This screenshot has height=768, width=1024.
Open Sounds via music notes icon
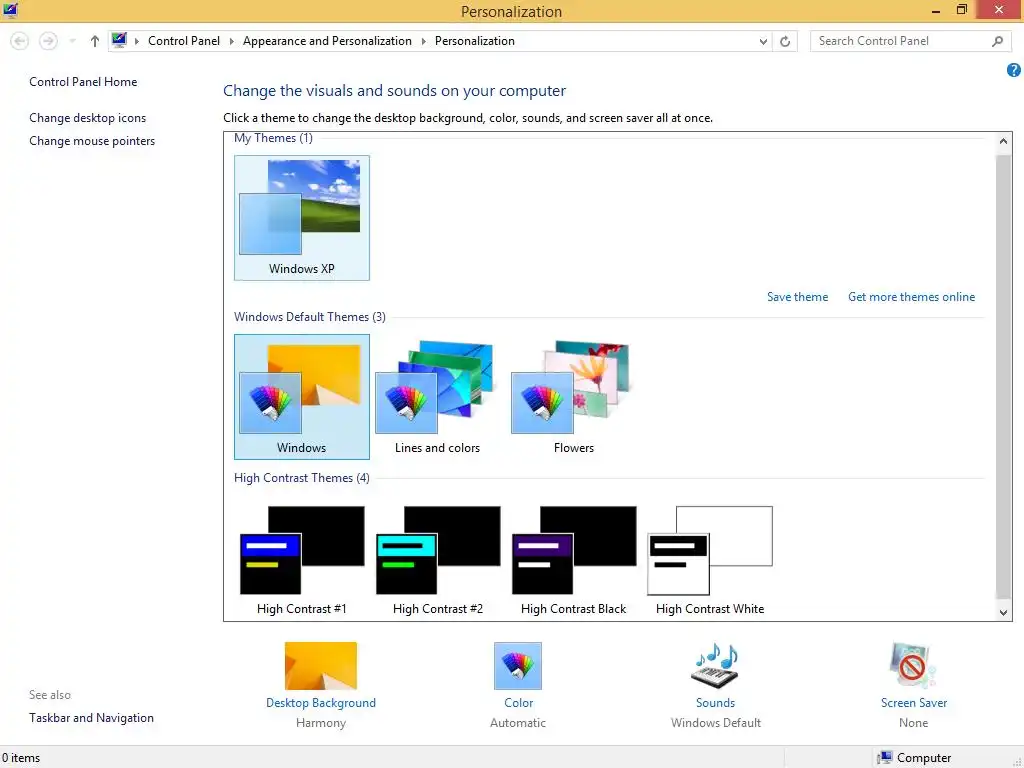coord(715,665)
